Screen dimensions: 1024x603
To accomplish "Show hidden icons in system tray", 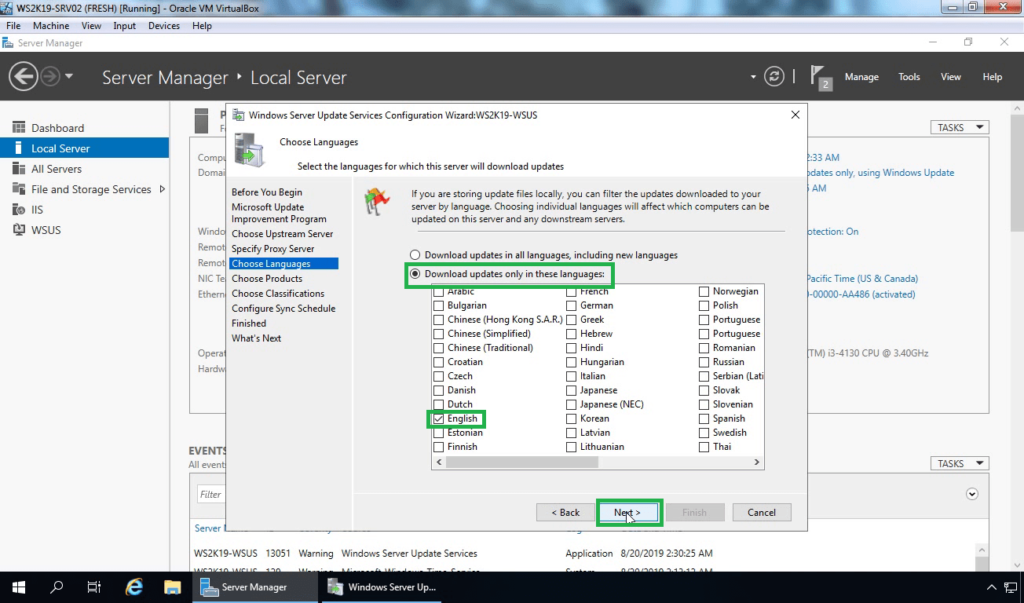I will (991, 587).
